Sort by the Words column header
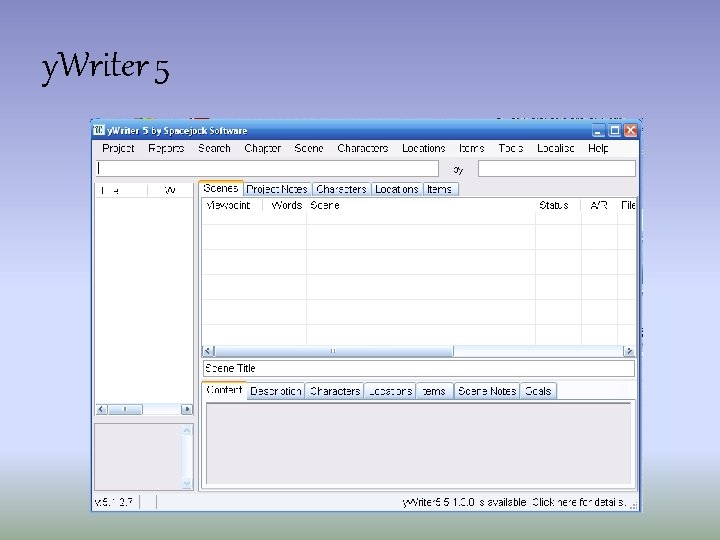720x540 pixels. coord(284,205)
